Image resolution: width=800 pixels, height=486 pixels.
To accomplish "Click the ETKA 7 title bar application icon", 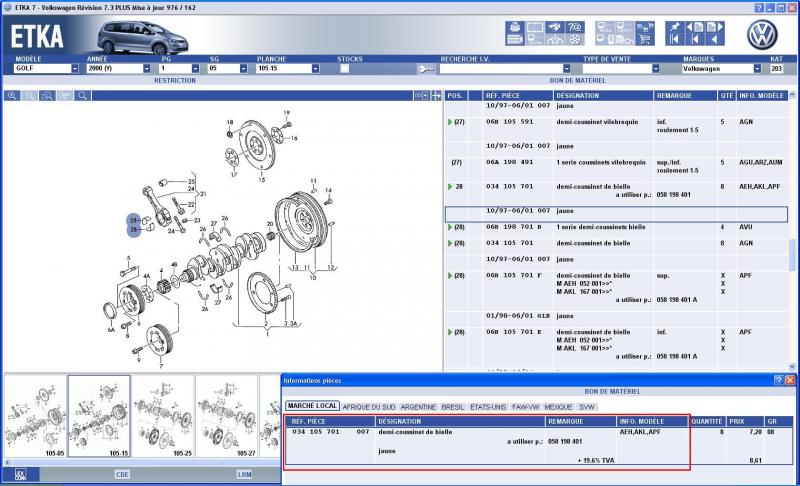I will coord(7,8).
